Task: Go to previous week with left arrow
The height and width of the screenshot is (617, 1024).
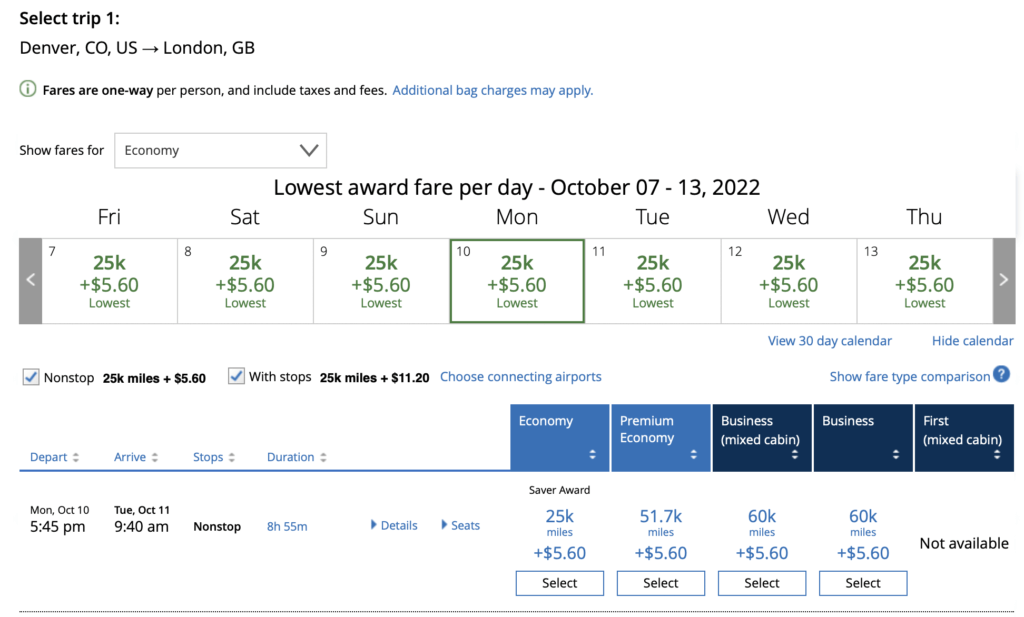Action: click(x=30, y=281)
